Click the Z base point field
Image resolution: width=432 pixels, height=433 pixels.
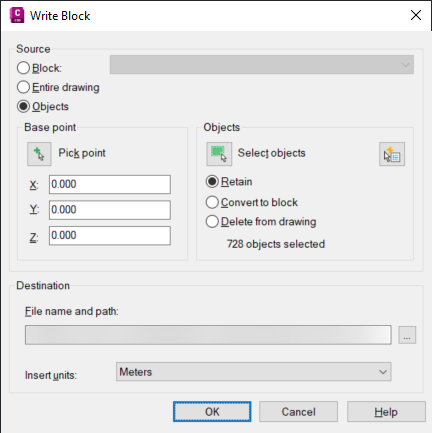pyautogui.click(x=110, y=236)
